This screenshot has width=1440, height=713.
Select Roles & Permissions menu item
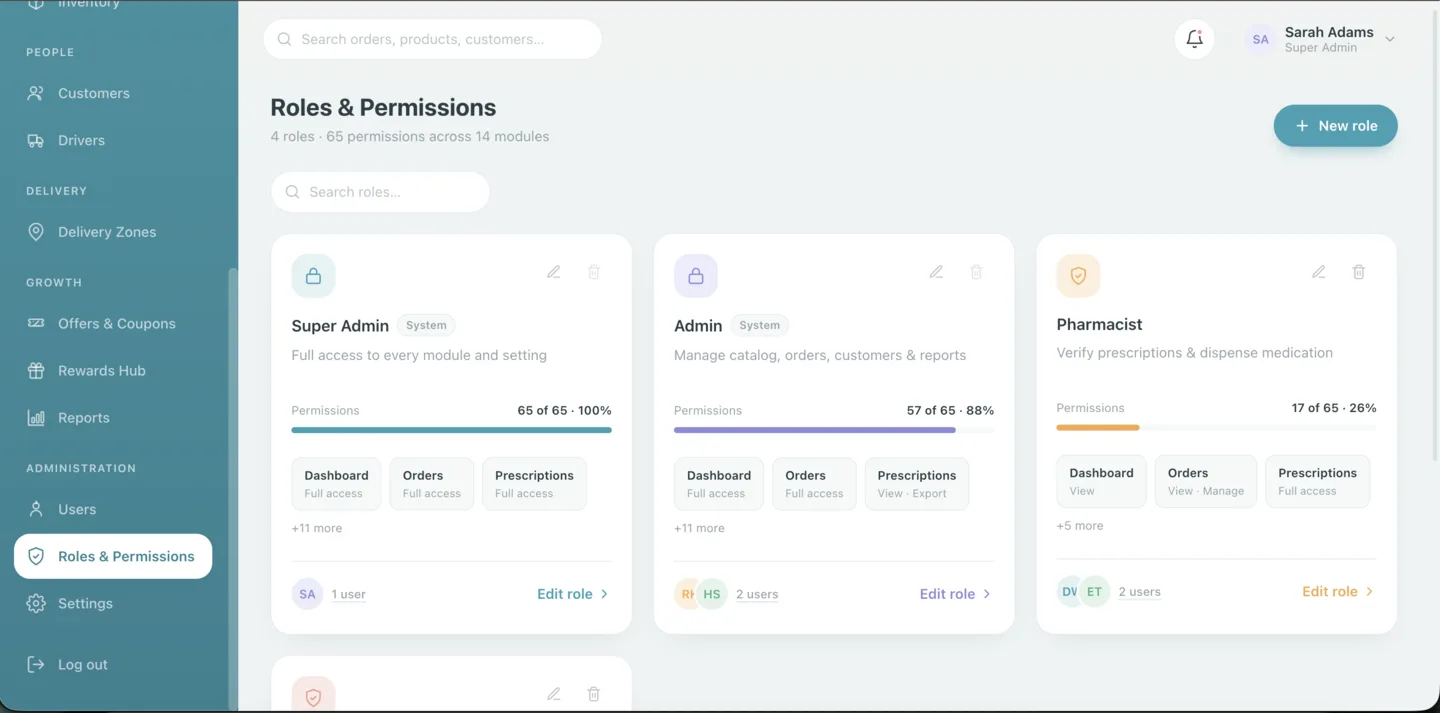113,556
